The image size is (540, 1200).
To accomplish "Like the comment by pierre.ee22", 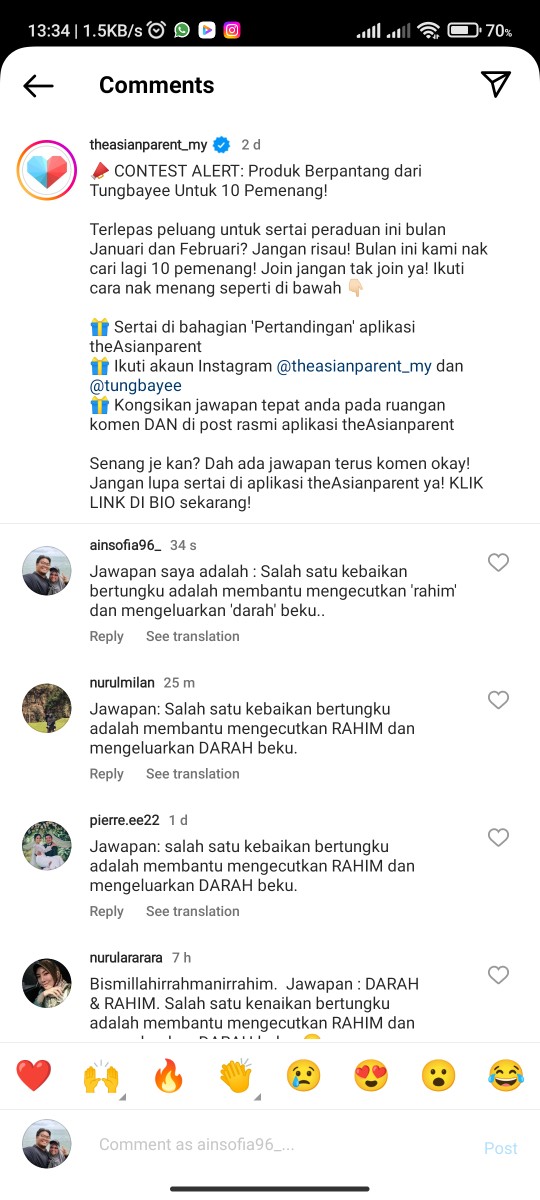I will (498, 837).
